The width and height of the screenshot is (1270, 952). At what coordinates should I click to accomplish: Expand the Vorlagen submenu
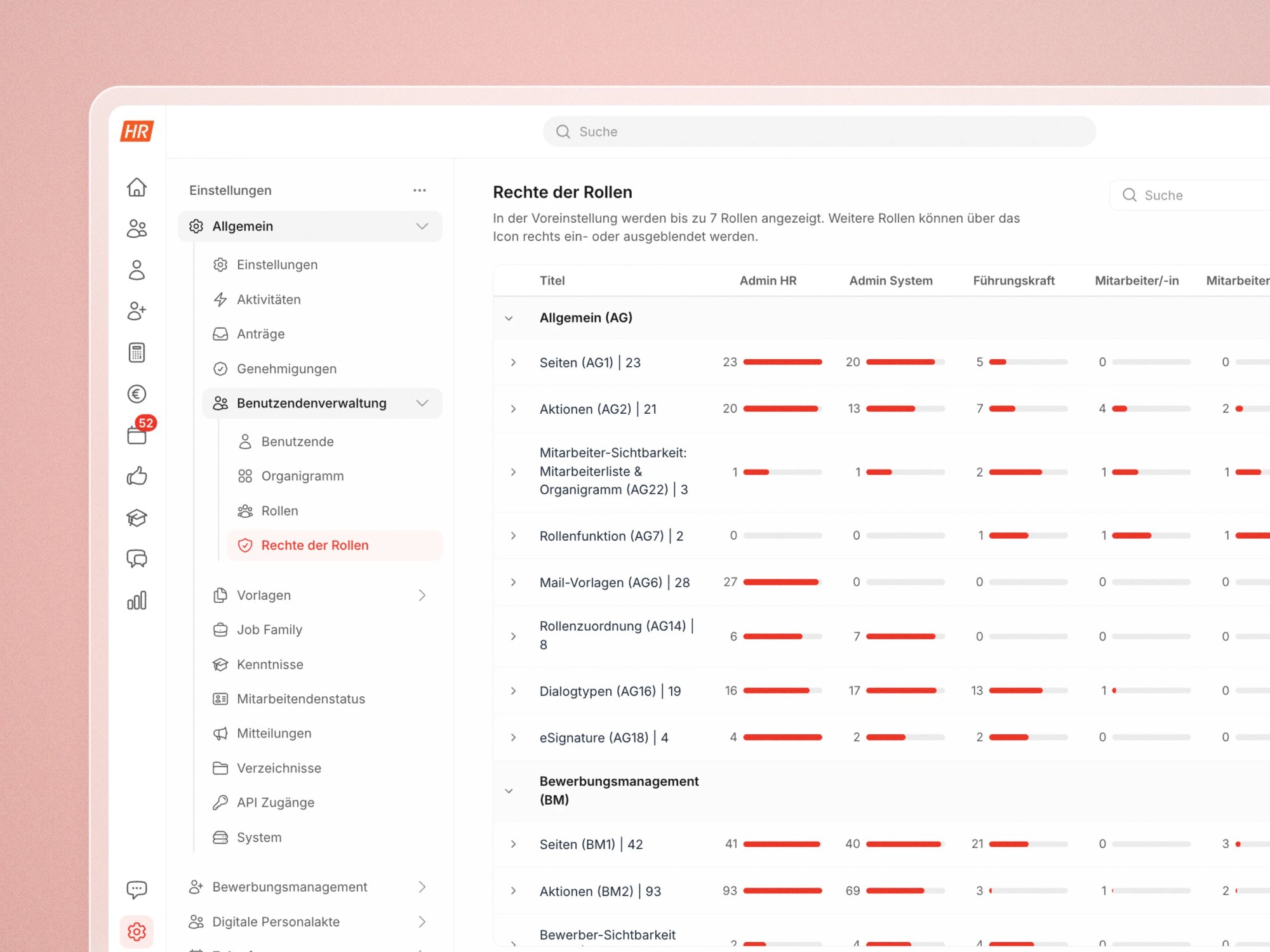click(422, 595)
